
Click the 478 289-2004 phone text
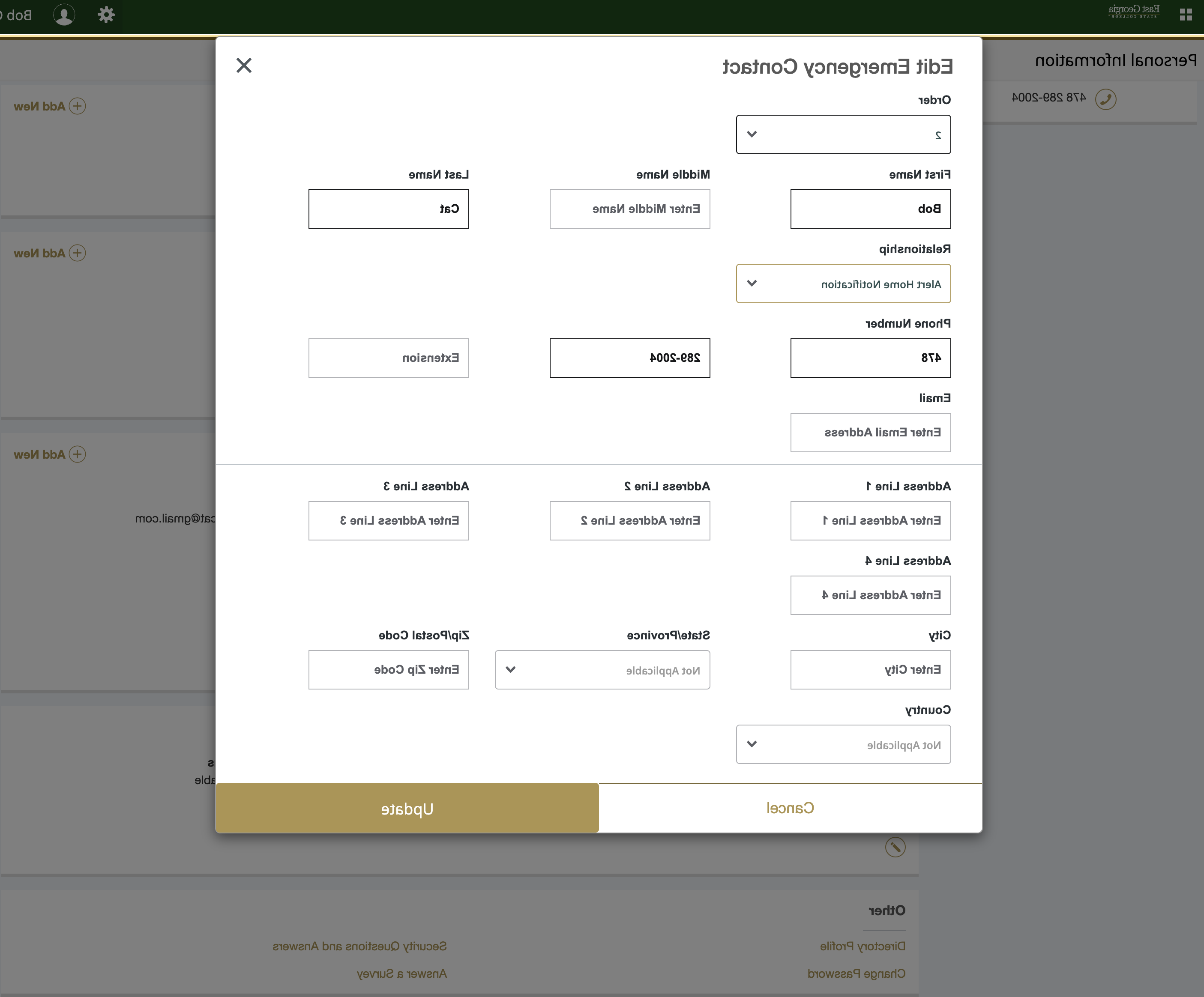point(1048,98)
